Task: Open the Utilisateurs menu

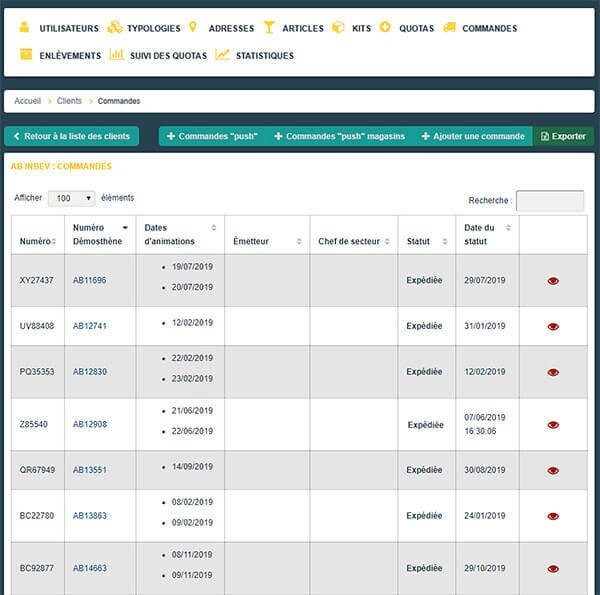Action: point(69,28)
